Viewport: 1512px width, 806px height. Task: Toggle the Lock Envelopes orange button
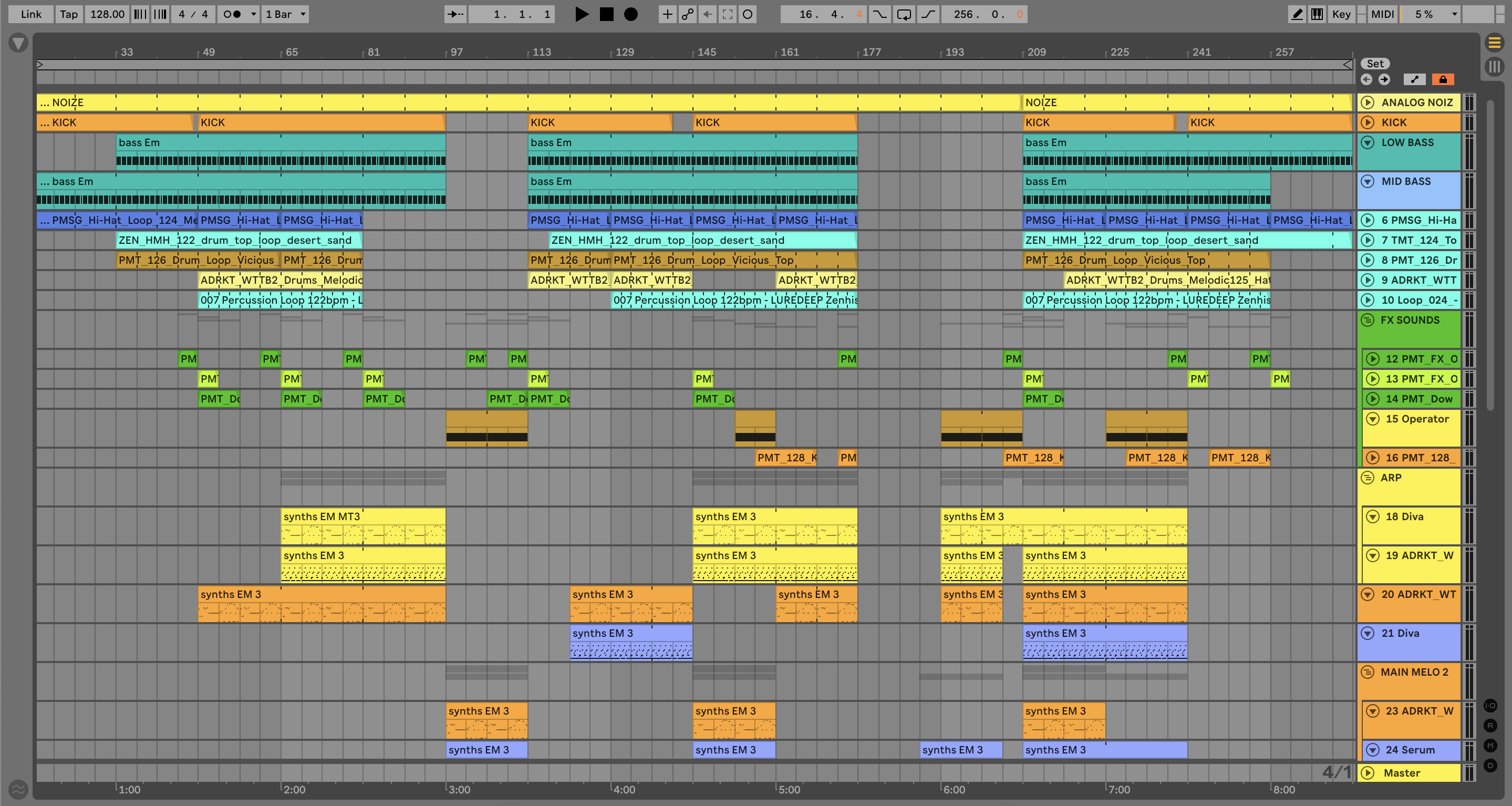(1443, 79)
